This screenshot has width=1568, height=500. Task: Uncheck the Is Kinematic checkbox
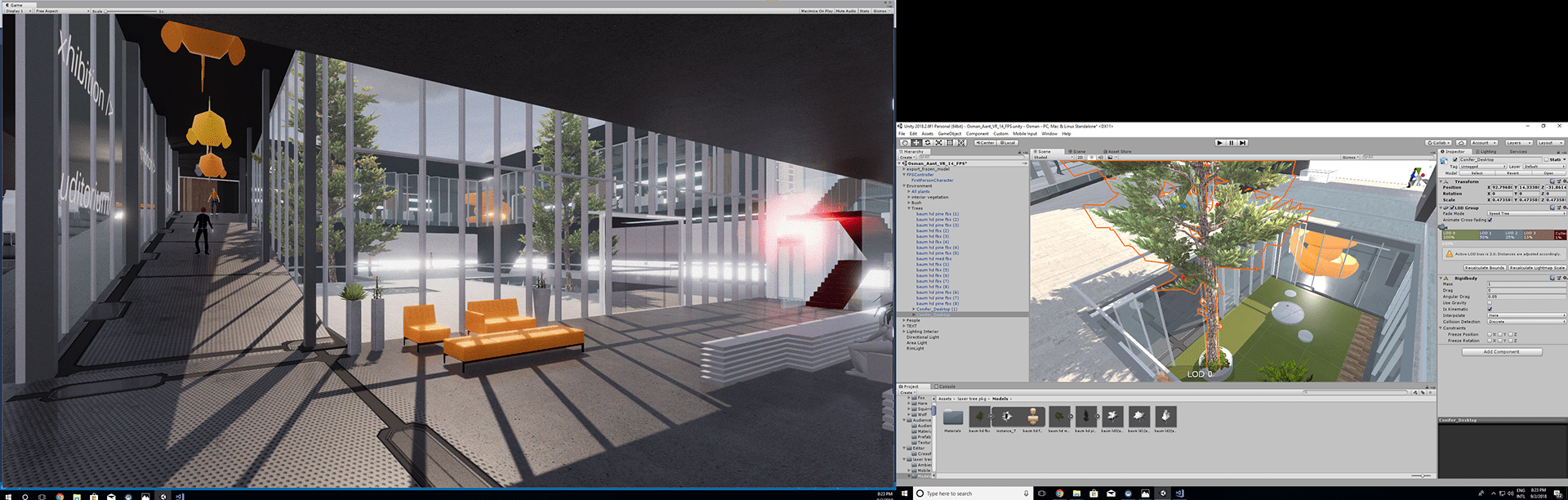tap(1490, 309)
